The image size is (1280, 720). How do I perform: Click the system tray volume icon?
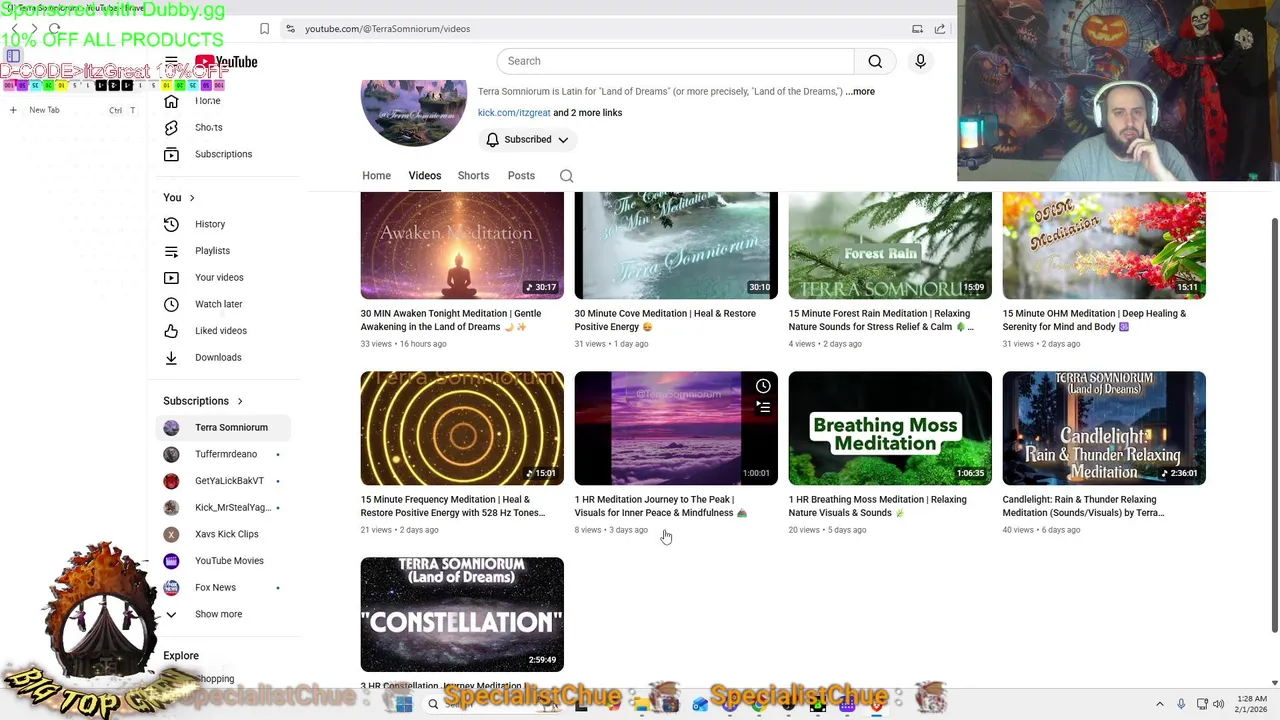tap(1218, 704)
